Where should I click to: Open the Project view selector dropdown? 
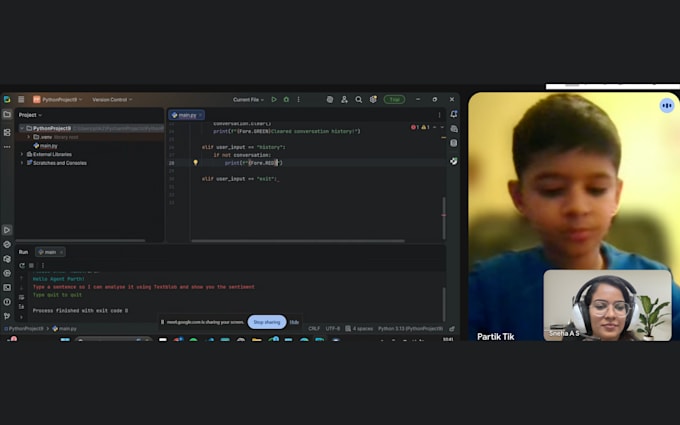(x=30, y=115)
